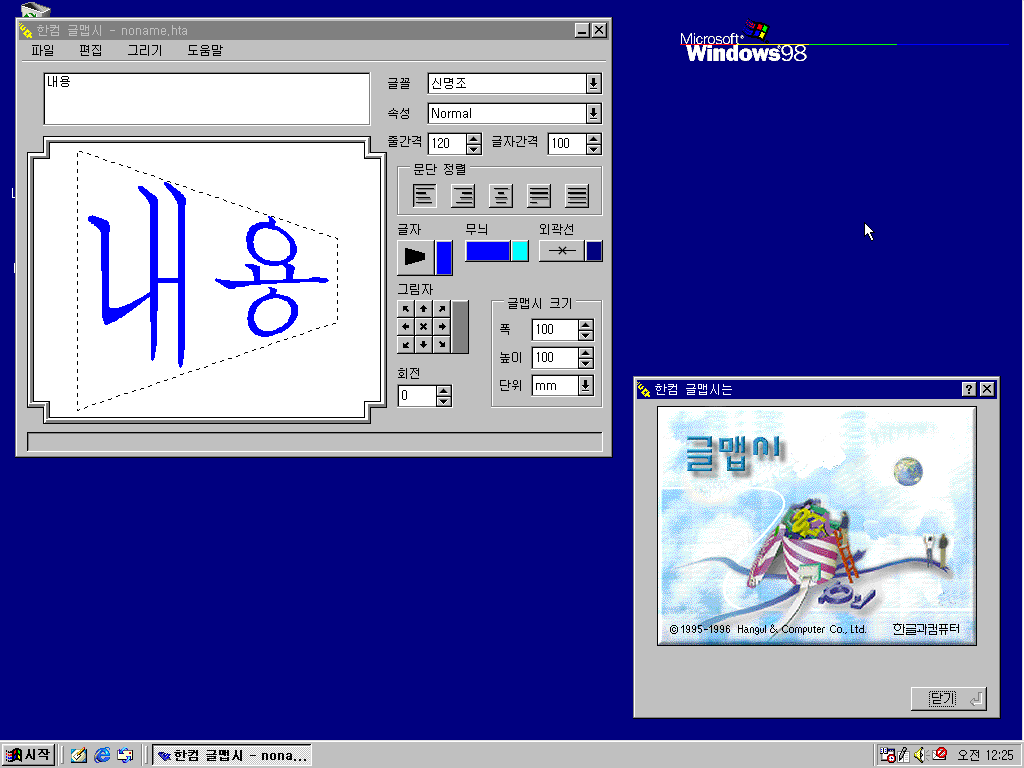Set shadow direction to lower-left
This screenshot has height=768, width=1024.
click(406, 344)
